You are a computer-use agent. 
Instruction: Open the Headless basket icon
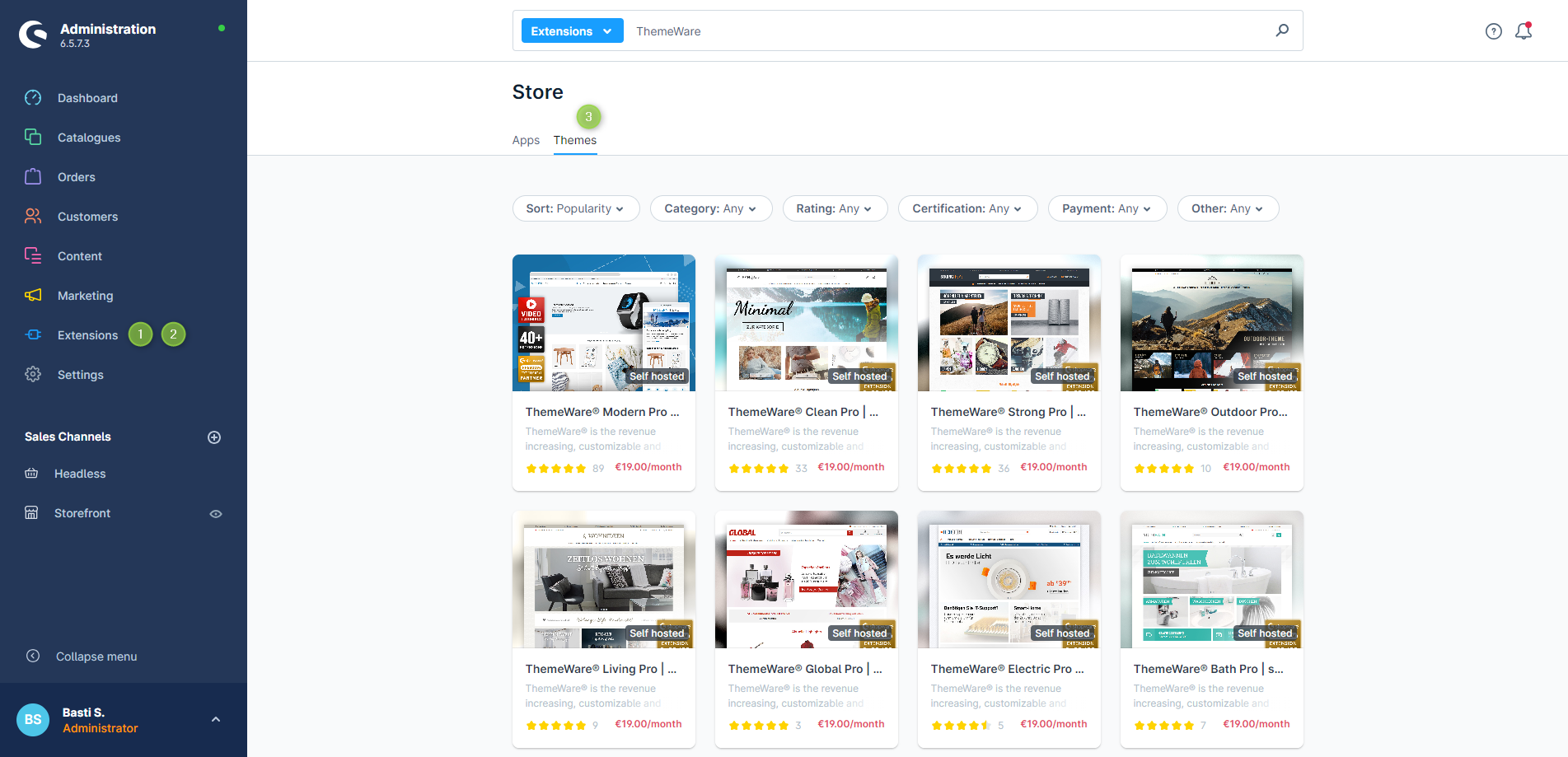tap(31, 474)
